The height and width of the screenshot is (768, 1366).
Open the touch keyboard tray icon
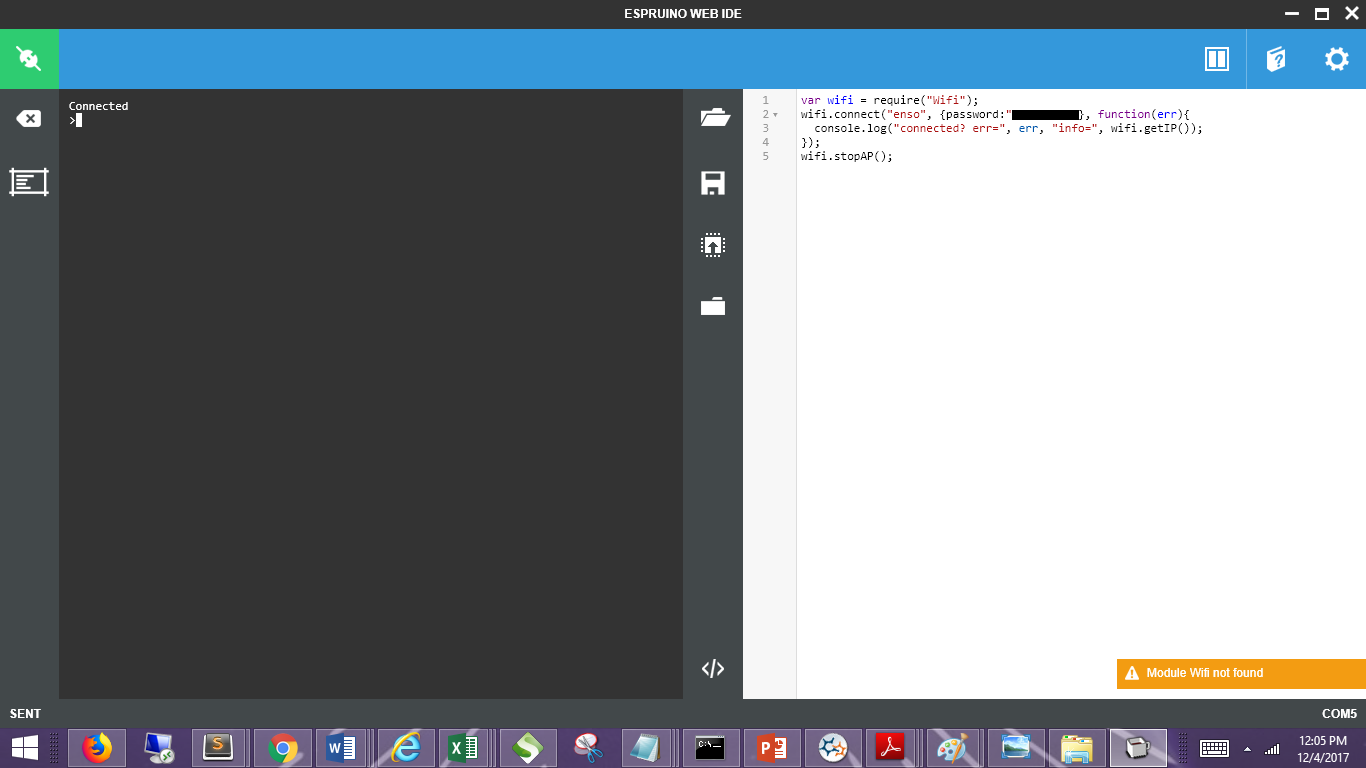point(1214,748)
